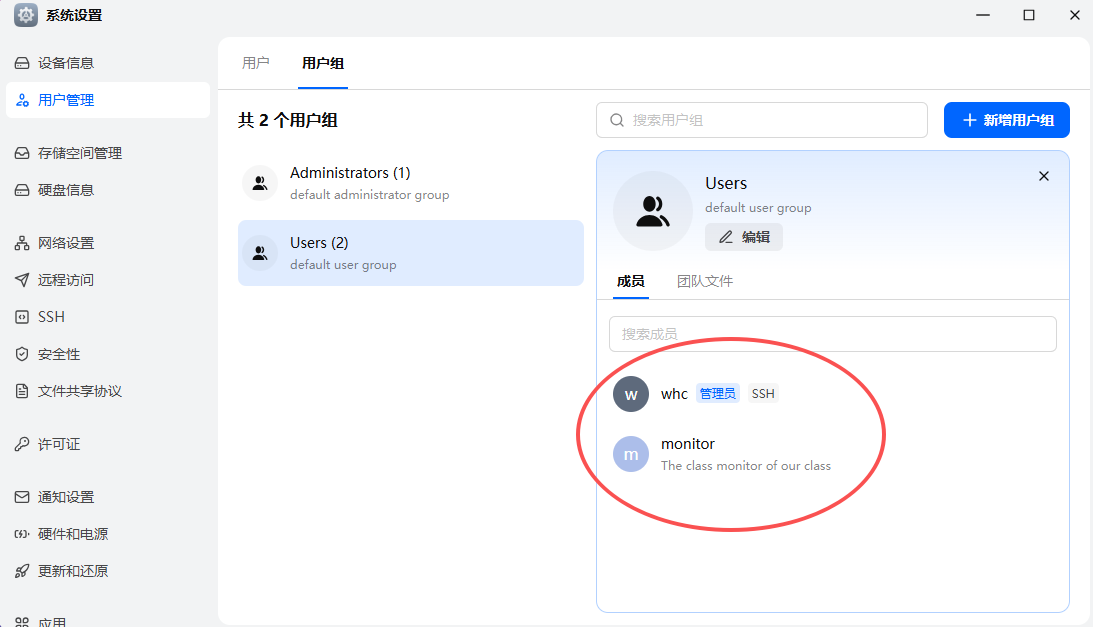Click the 更新和还原 rocket icon
Image resolution: width=1093 pixels, height=627 pixels.
[x=22, y=571]
